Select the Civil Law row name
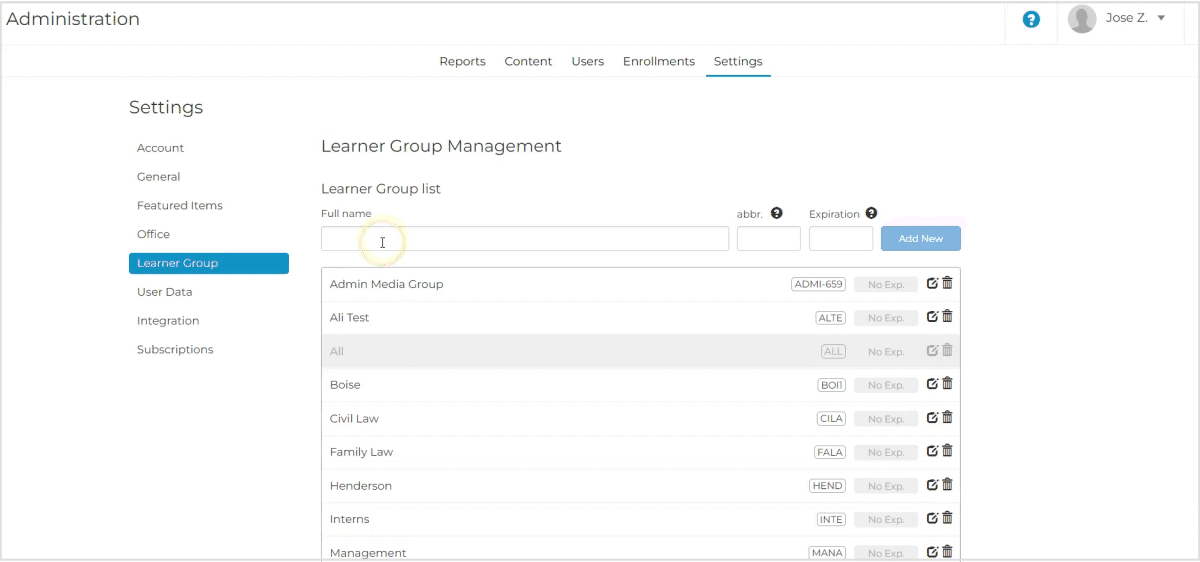 coord(354,419)
